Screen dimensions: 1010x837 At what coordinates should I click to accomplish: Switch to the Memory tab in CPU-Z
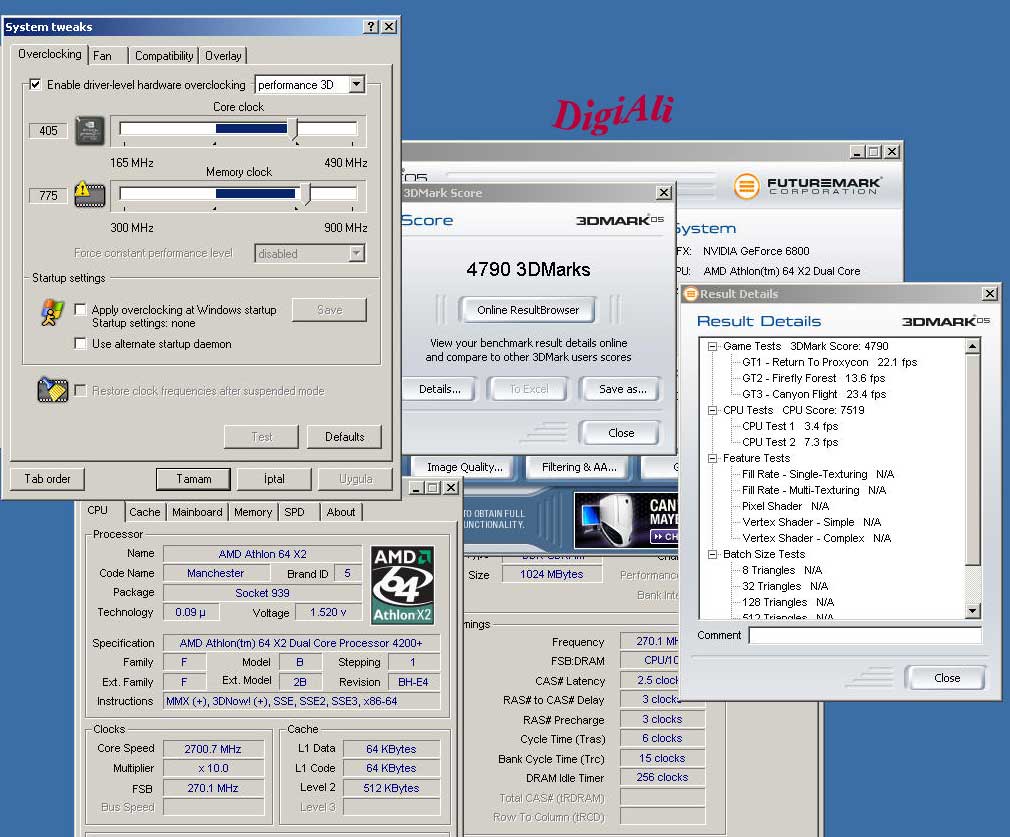252,512
